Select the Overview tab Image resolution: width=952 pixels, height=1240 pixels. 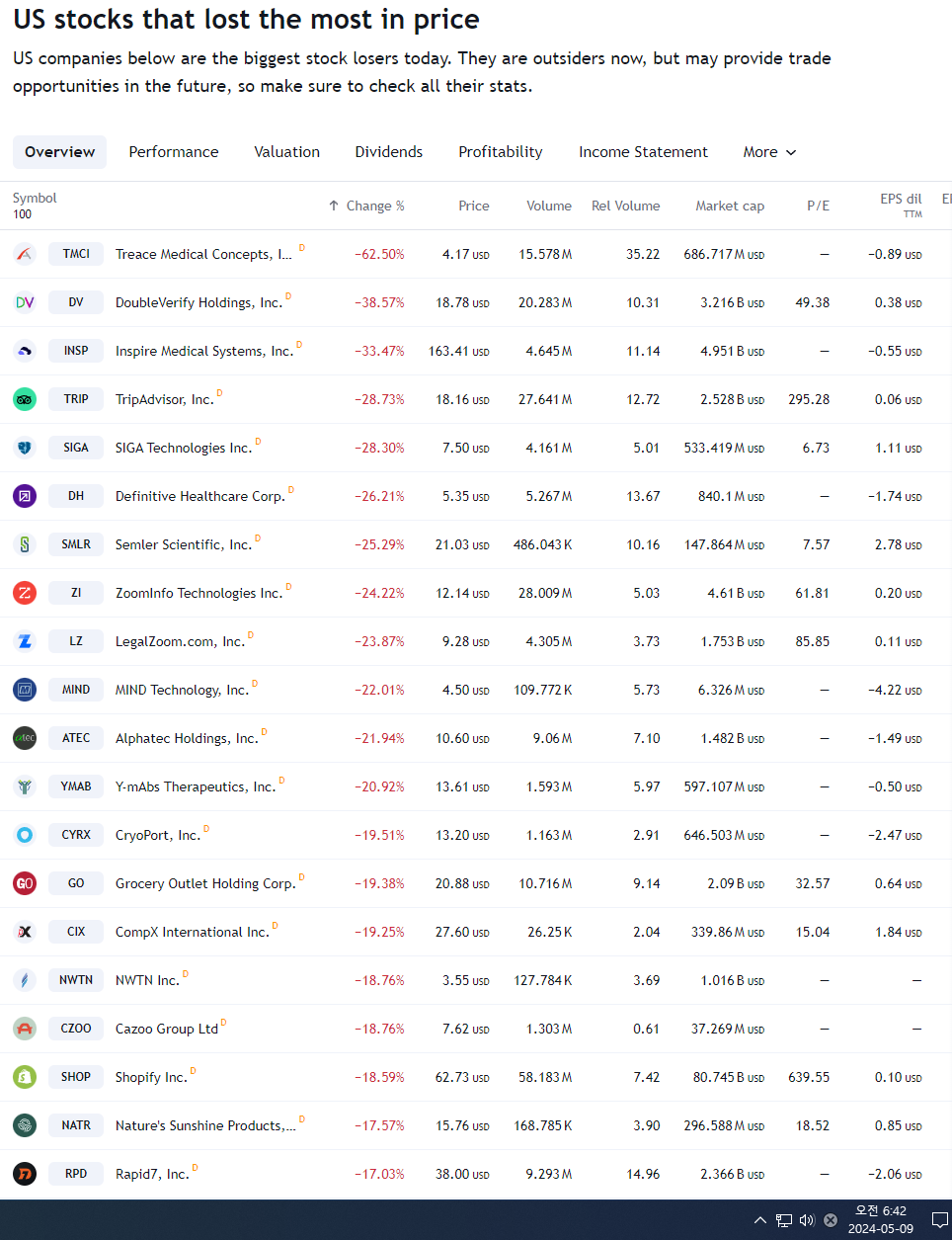60,152
